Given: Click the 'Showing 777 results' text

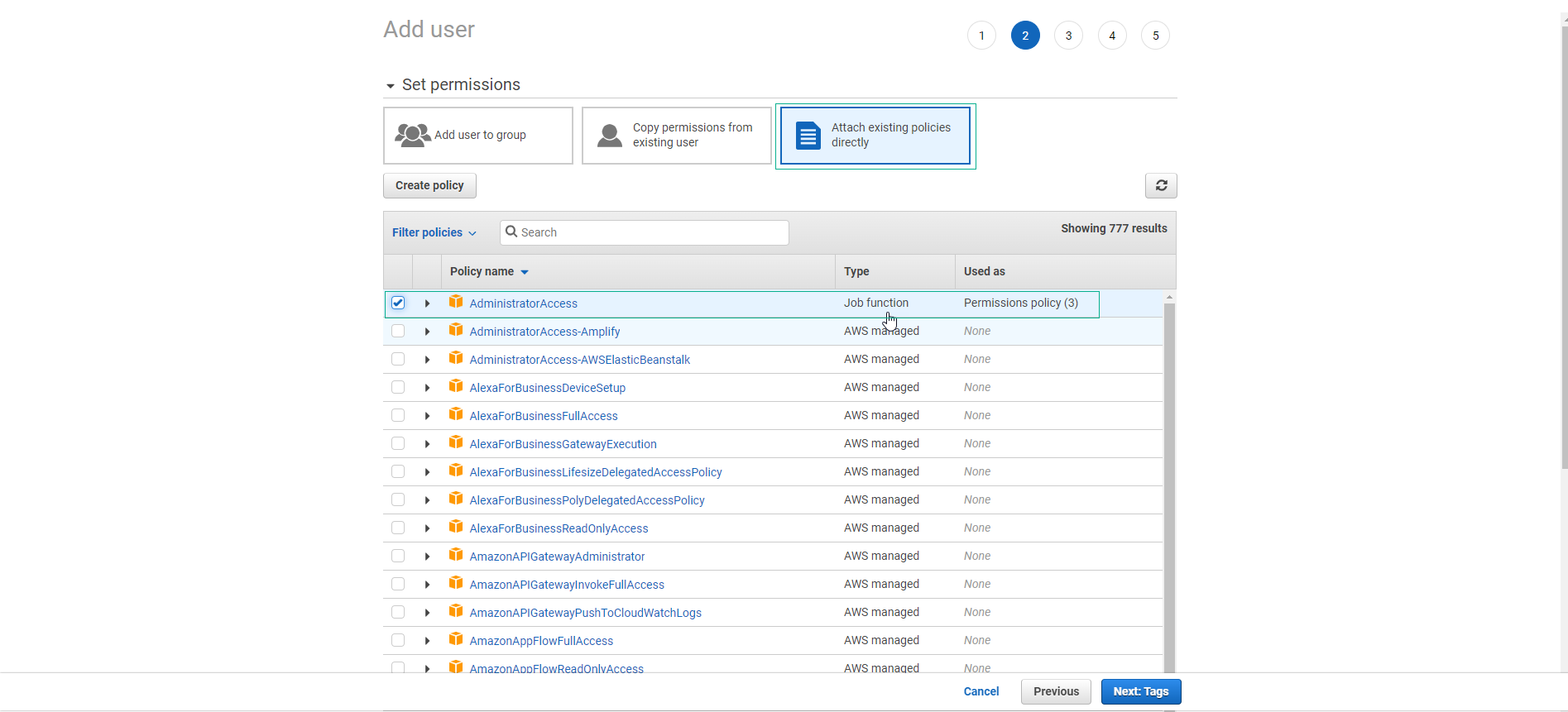Looking at the screenshot, I should click(x=1114, y=228).
